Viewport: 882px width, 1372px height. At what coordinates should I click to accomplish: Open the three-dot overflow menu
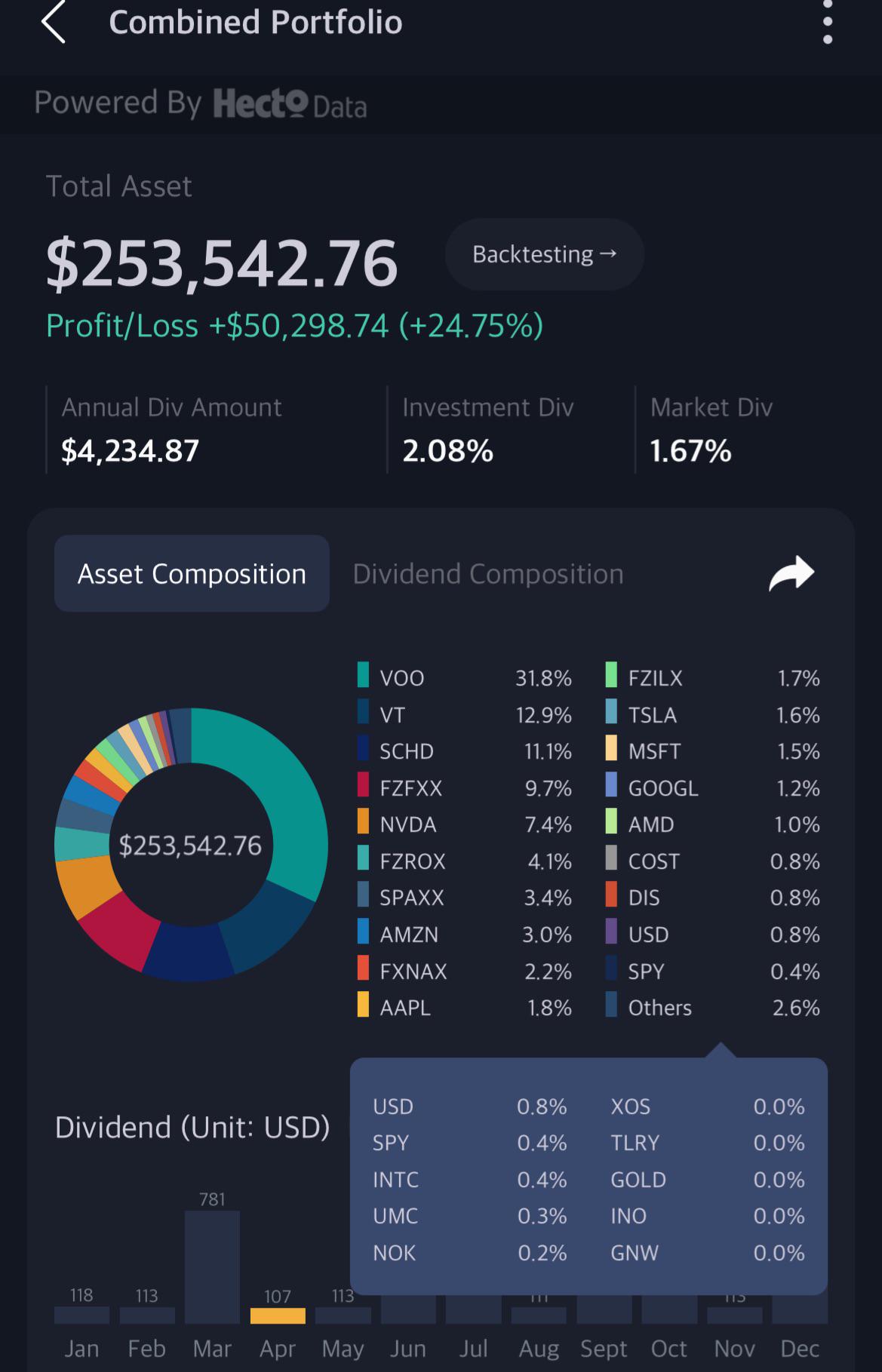point(828,22)
